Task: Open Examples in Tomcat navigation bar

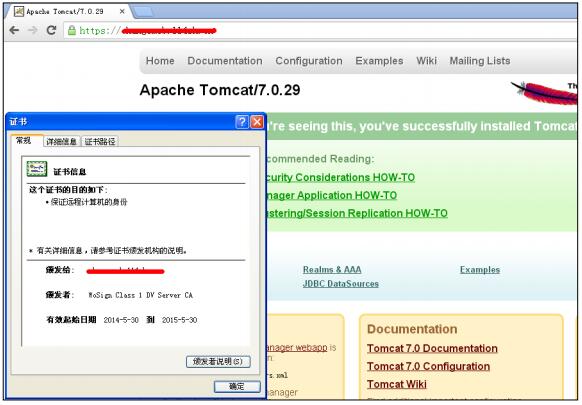Action: pyautogui.click(x=379, y=61)
